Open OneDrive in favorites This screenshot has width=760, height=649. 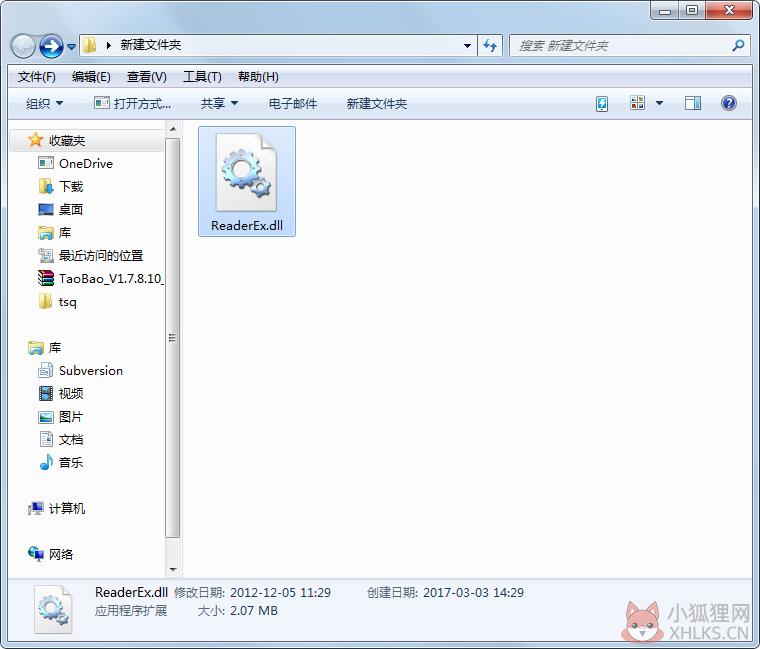[86, 163]
